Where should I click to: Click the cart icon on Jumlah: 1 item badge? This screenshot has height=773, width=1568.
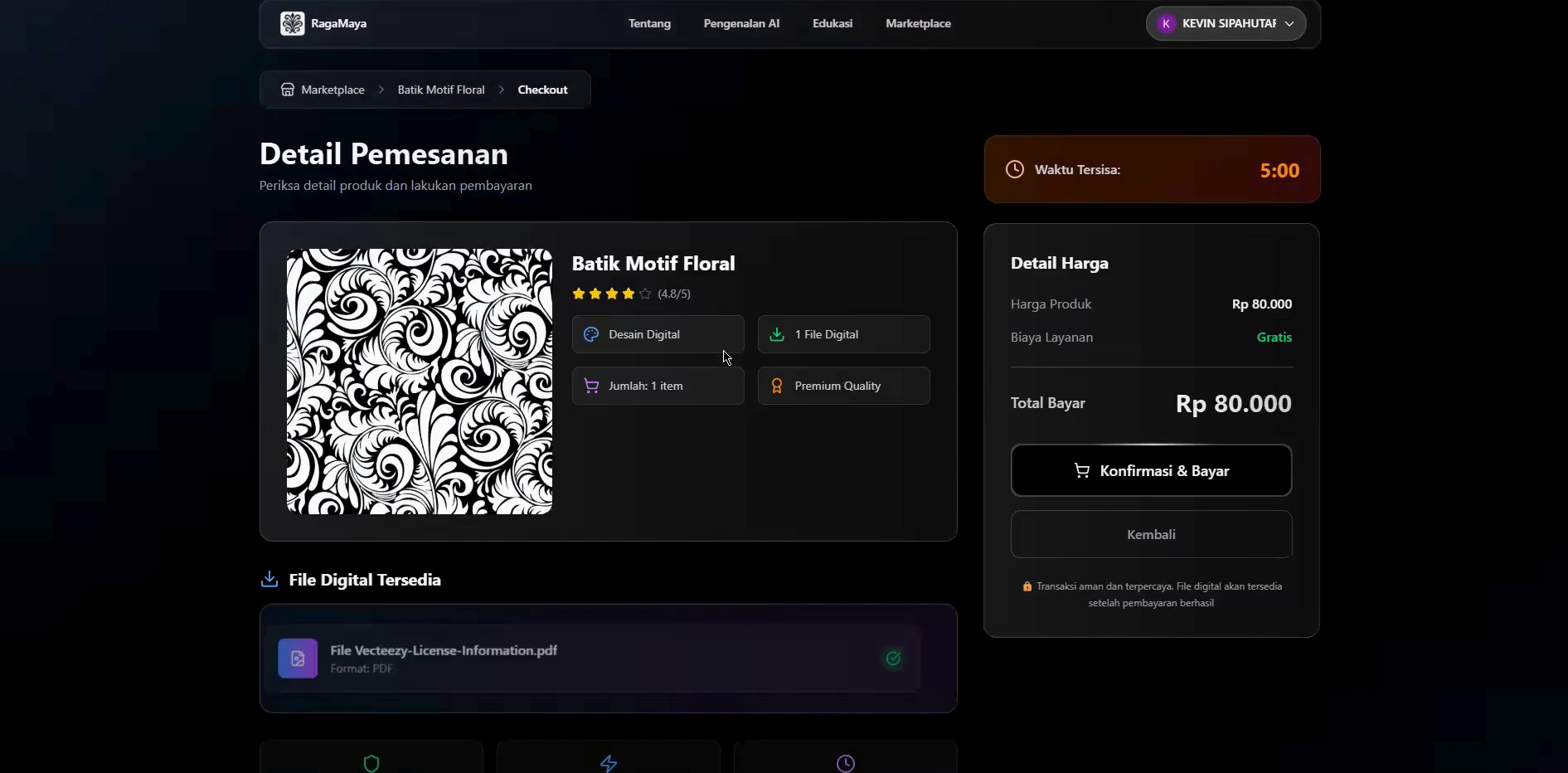(x=590, y=385)
